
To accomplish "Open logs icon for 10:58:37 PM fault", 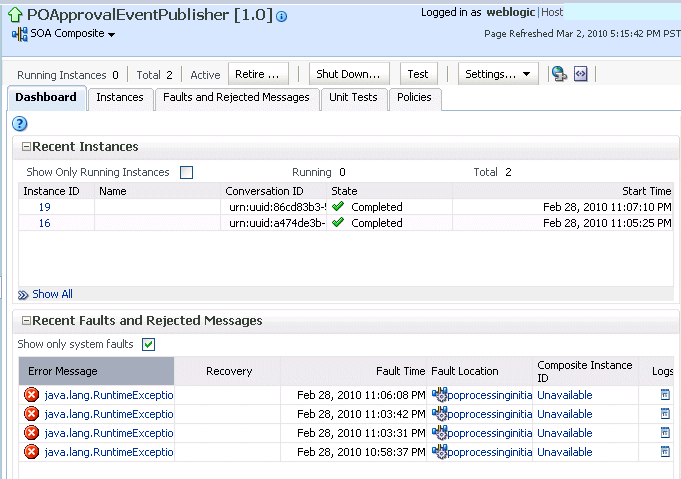I will pos(665,452).
